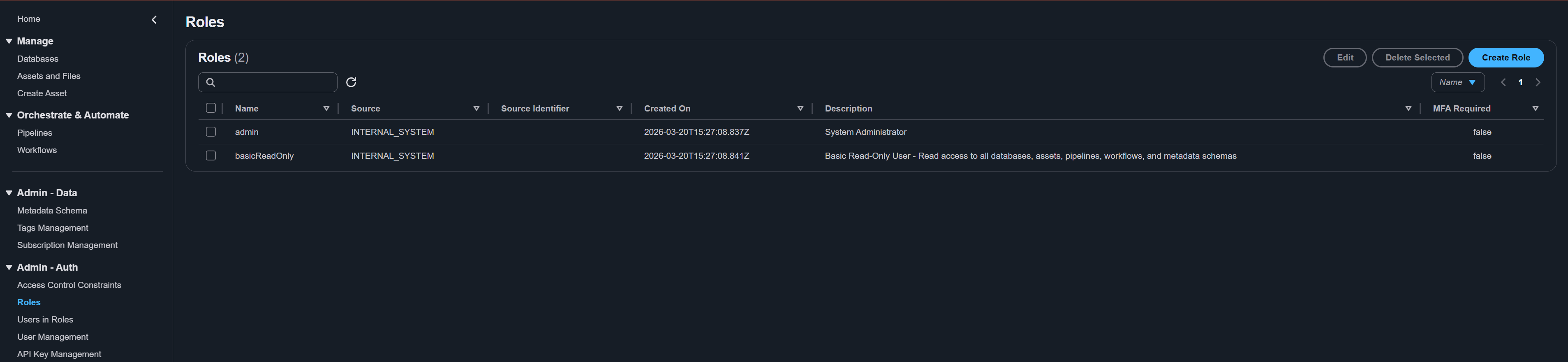The height and width of the screenshot is (362, 1568).
Task: Open Workflows page
Action: pos(37,150)
